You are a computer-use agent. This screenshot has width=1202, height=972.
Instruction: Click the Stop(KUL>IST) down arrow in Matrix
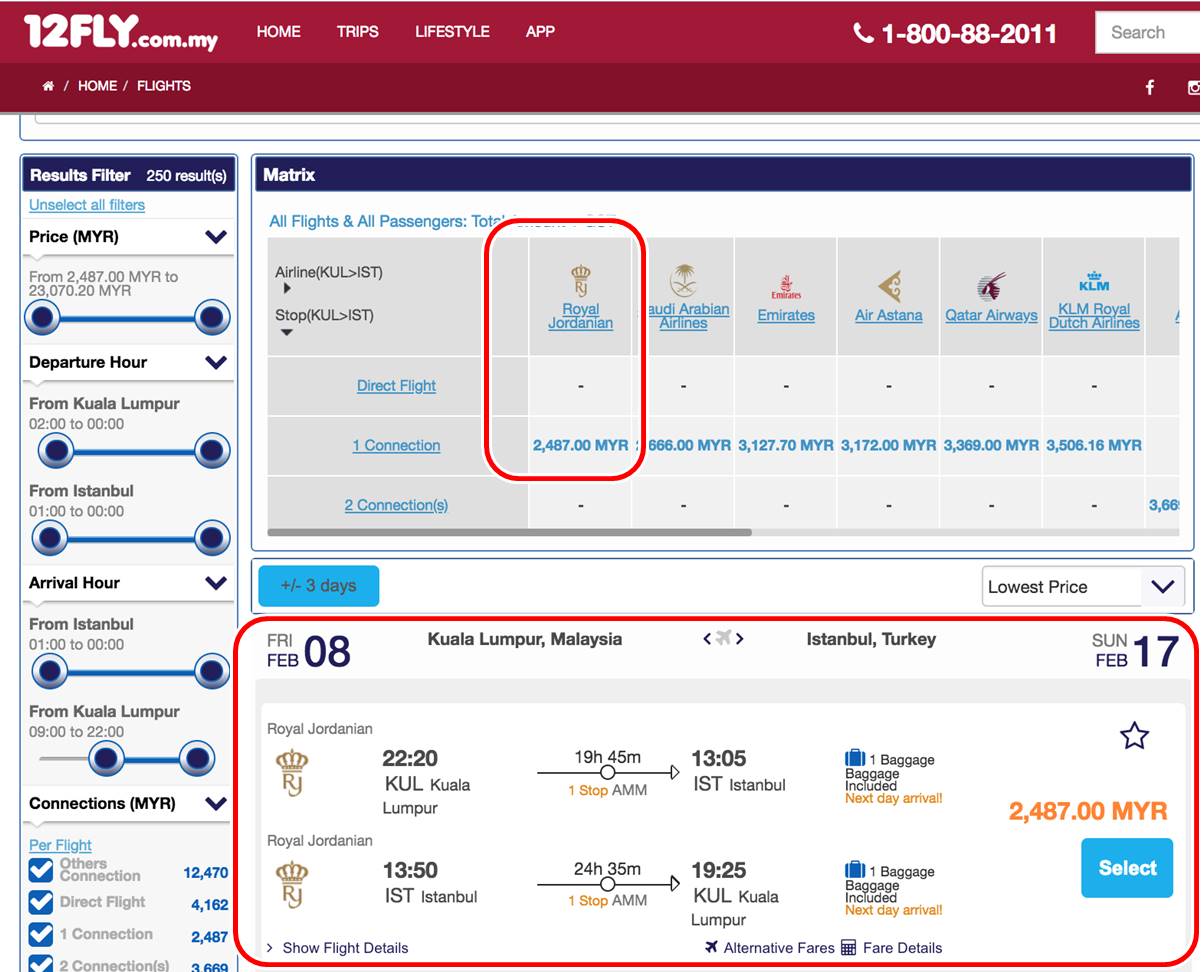[x=287, y=332]
